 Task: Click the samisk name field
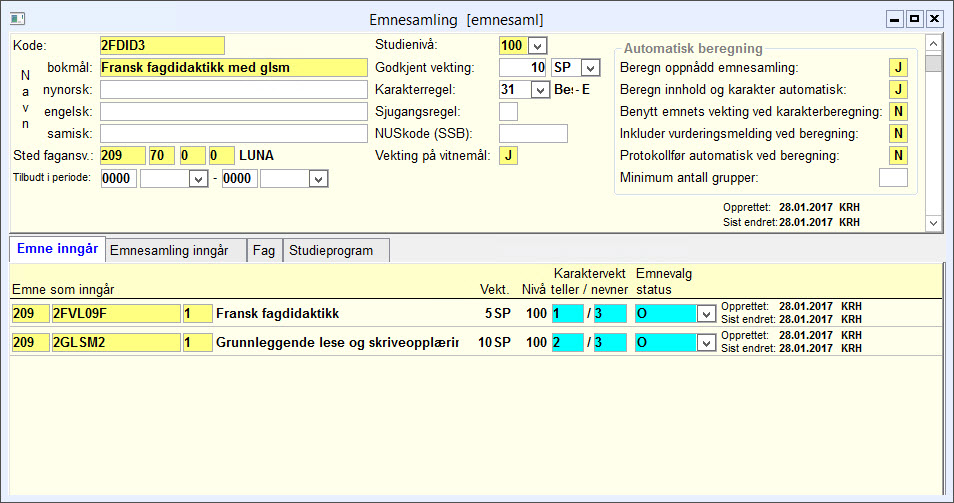click(234, 133)
